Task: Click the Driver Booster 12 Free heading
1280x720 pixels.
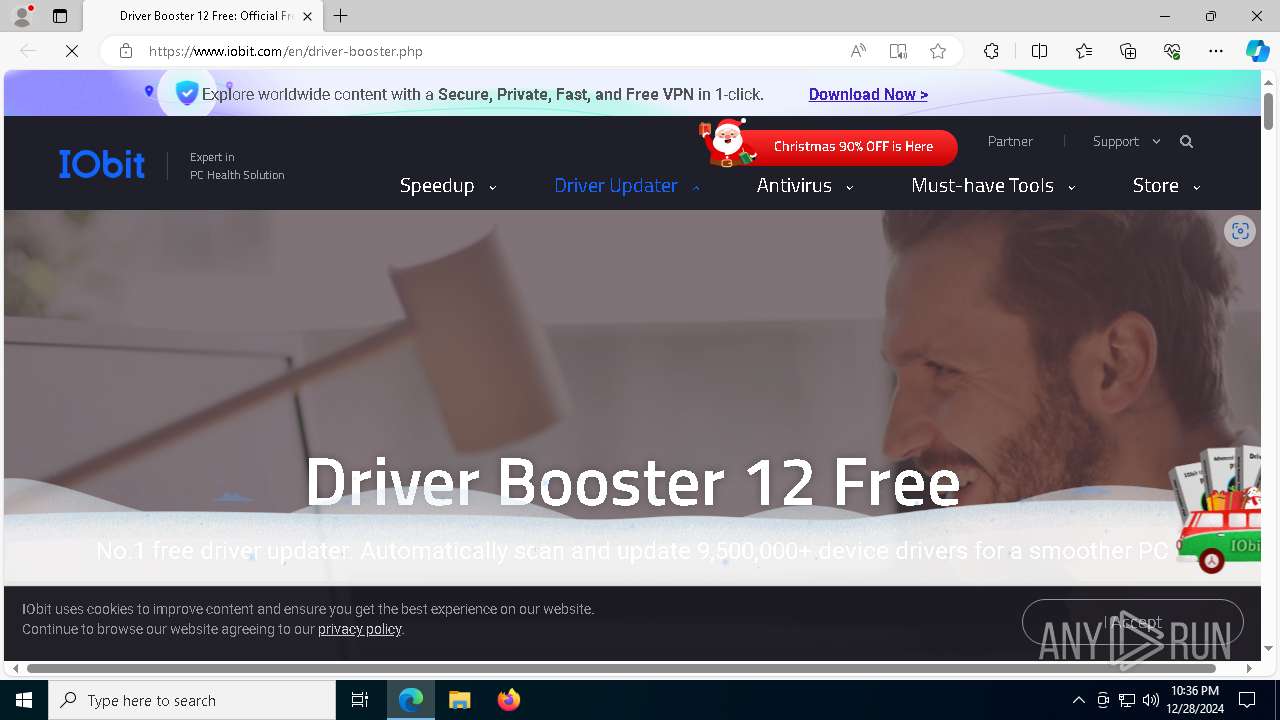Action: click(x=632, y=482)
